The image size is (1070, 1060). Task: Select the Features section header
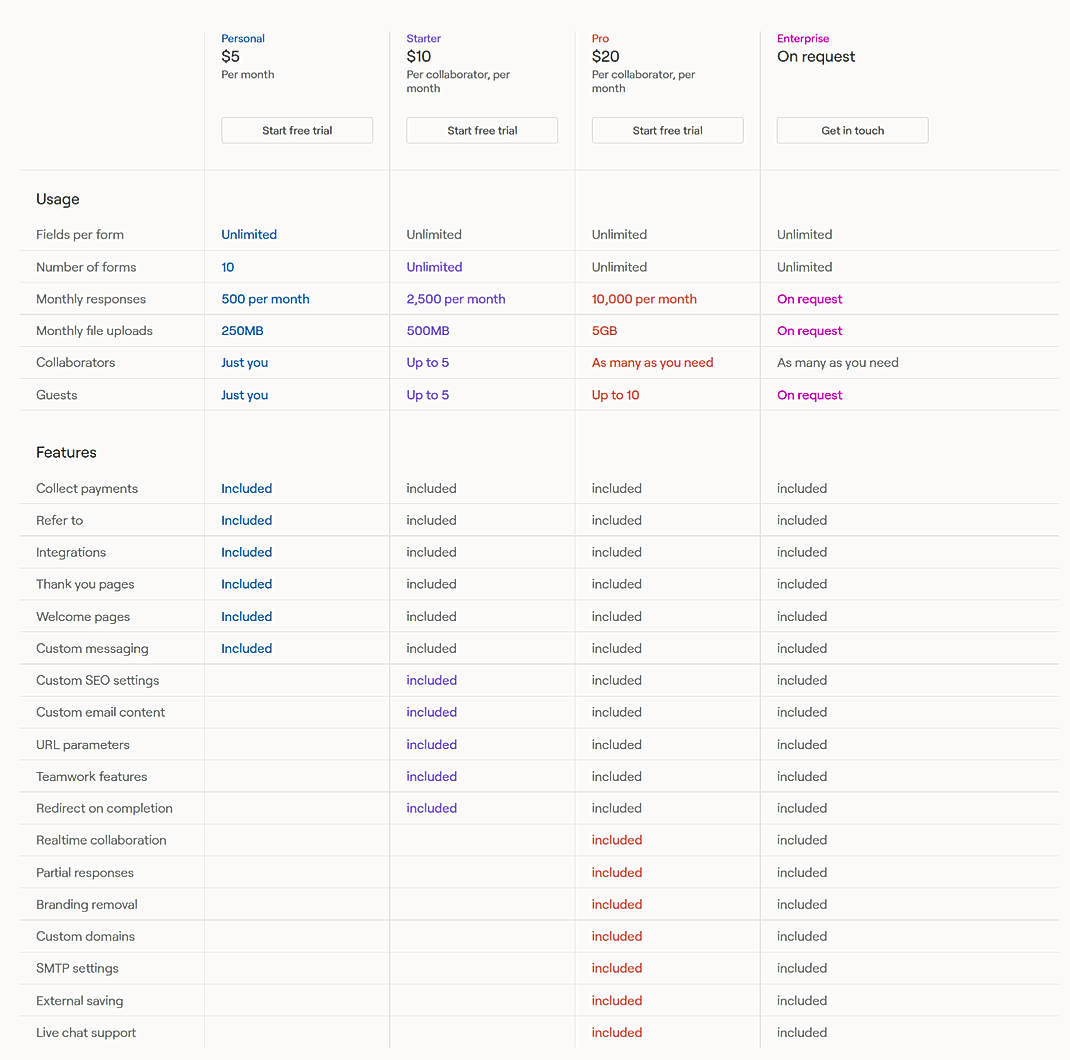point(66,452)
